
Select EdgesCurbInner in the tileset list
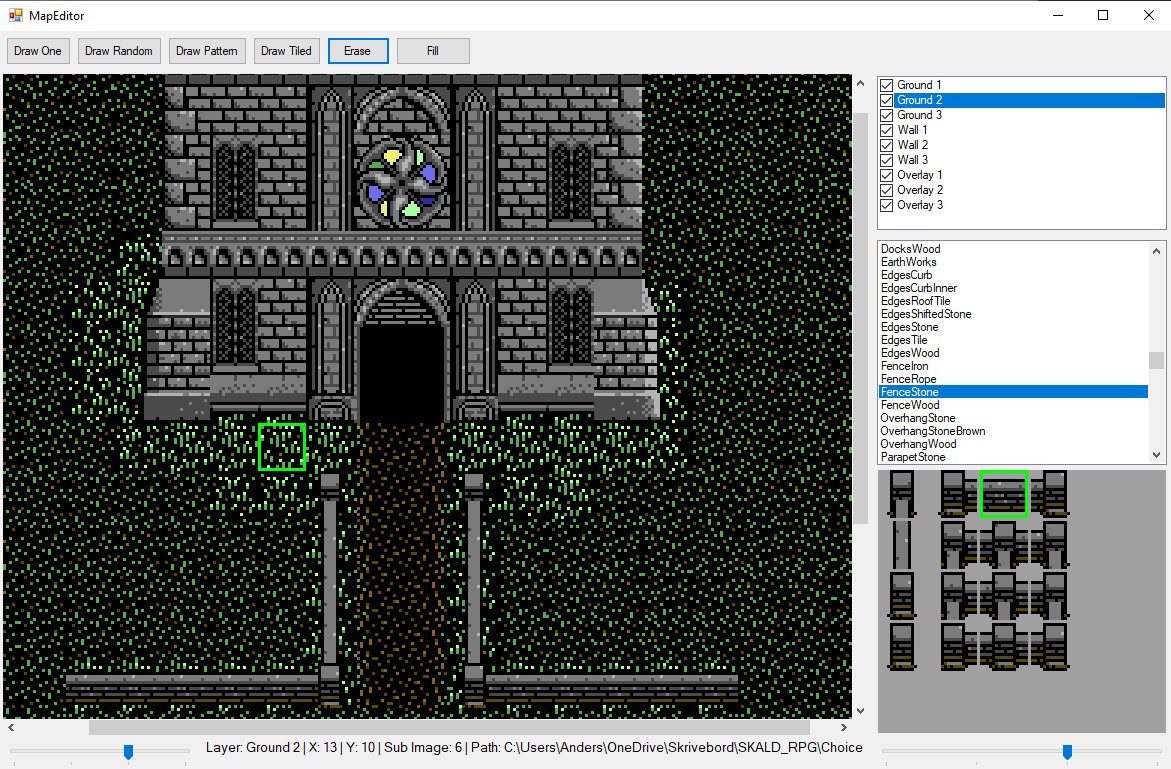(1013, 288)
